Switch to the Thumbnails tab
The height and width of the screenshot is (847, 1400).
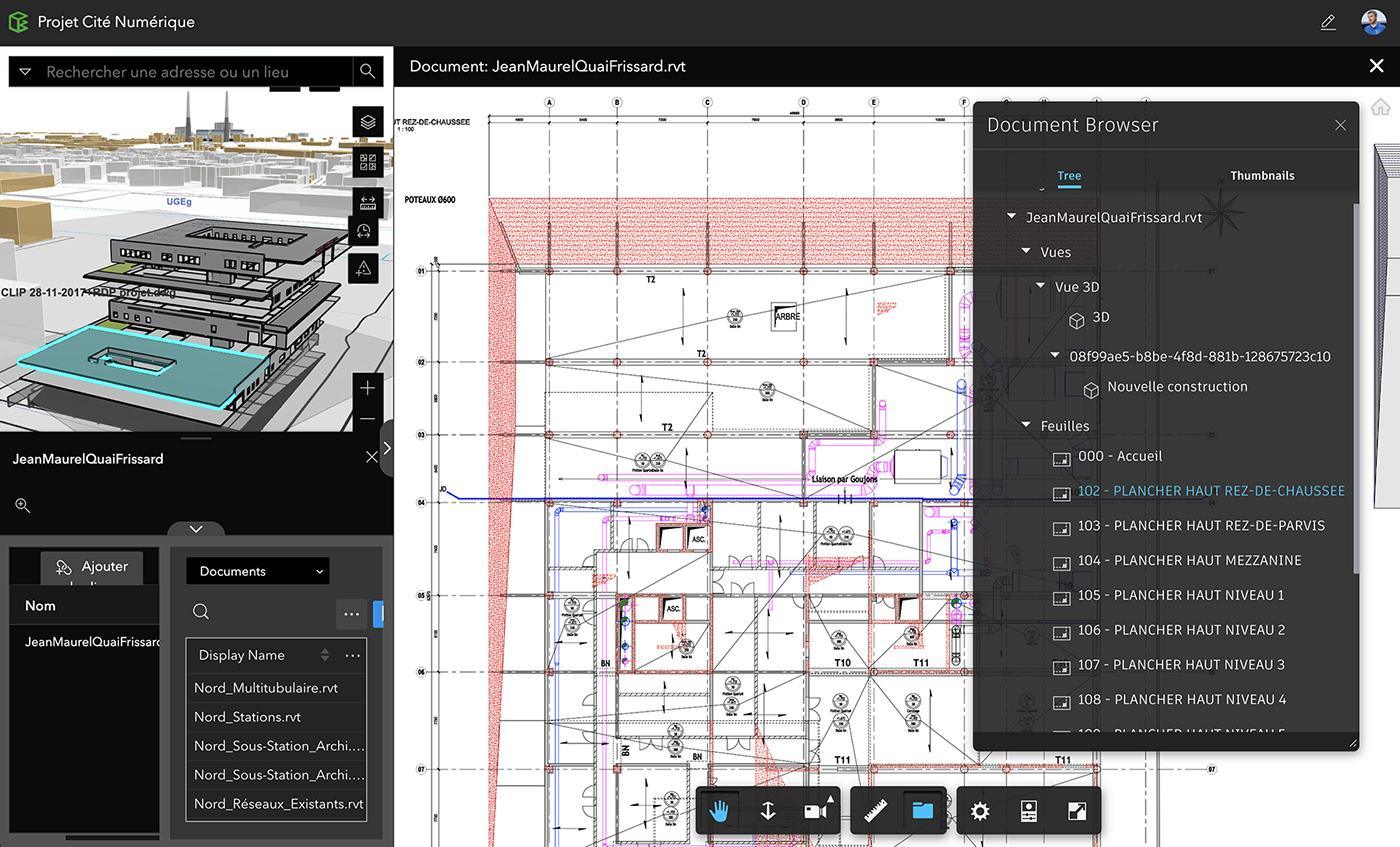(x=1262, y=176)
